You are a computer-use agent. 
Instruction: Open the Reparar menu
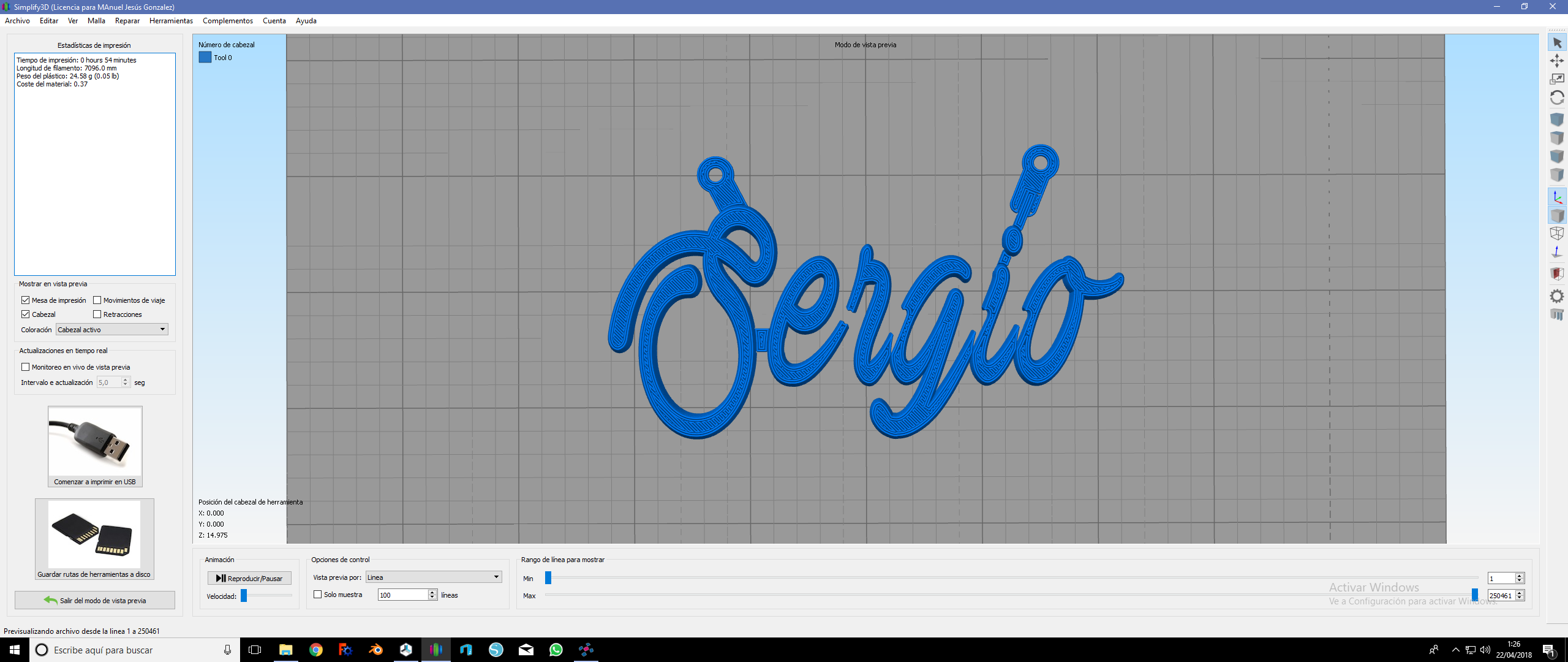[x=127, y=21]
